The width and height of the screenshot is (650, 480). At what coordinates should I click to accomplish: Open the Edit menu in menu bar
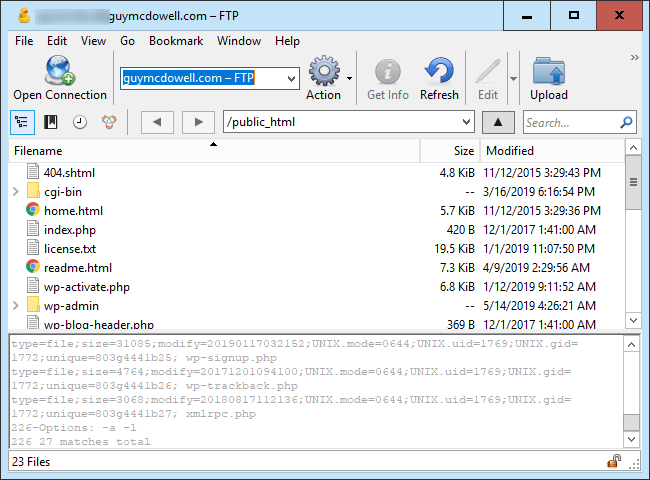pos(57,41)
